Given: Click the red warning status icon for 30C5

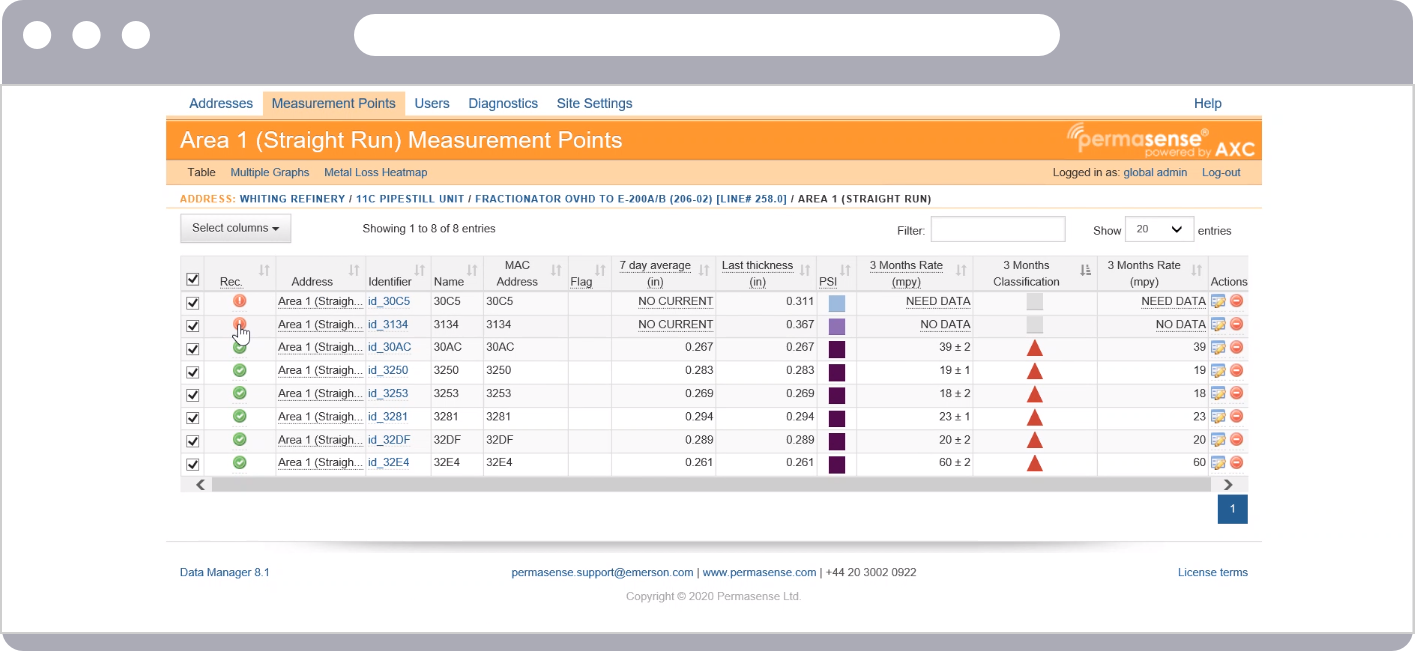Looking at the screenshot, I should click(x=240, y=300).
